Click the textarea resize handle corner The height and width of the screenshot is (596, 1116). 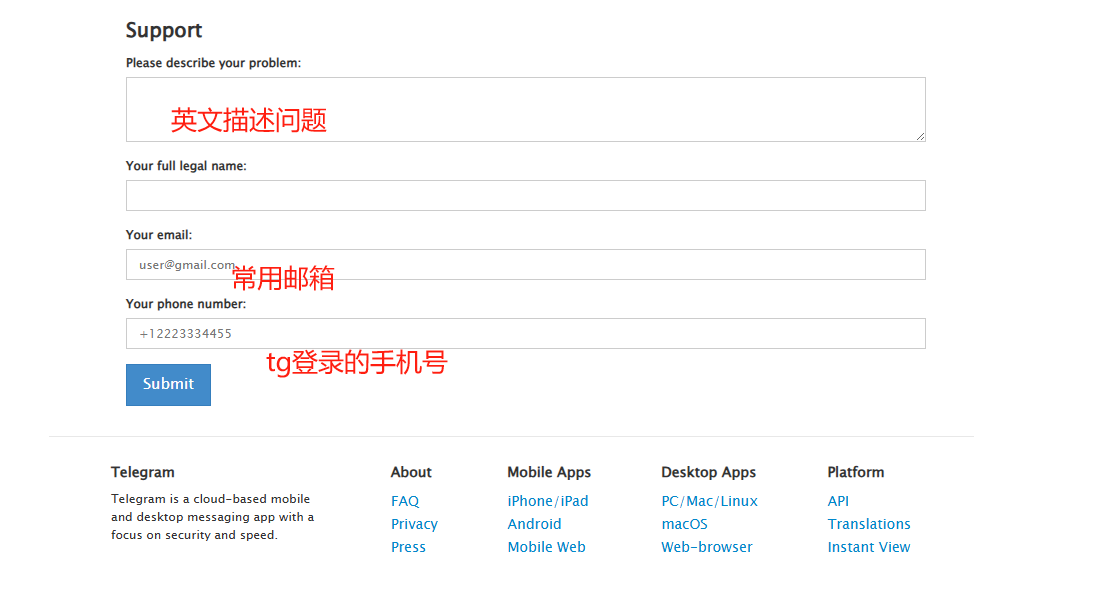[x=919, y=135]
